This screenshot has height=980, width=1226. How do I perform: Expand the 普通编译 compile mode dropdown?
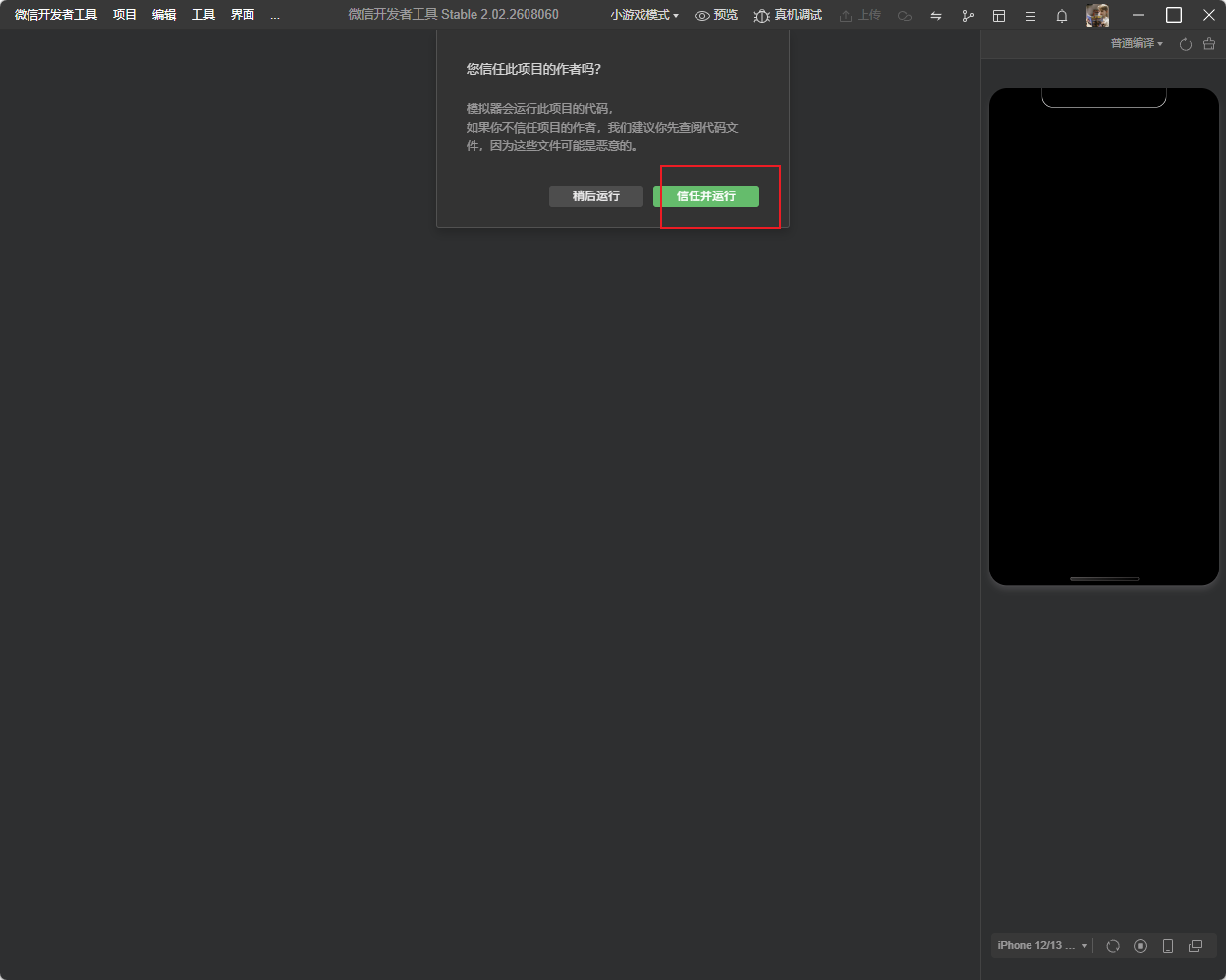[x=1137, y=44]
